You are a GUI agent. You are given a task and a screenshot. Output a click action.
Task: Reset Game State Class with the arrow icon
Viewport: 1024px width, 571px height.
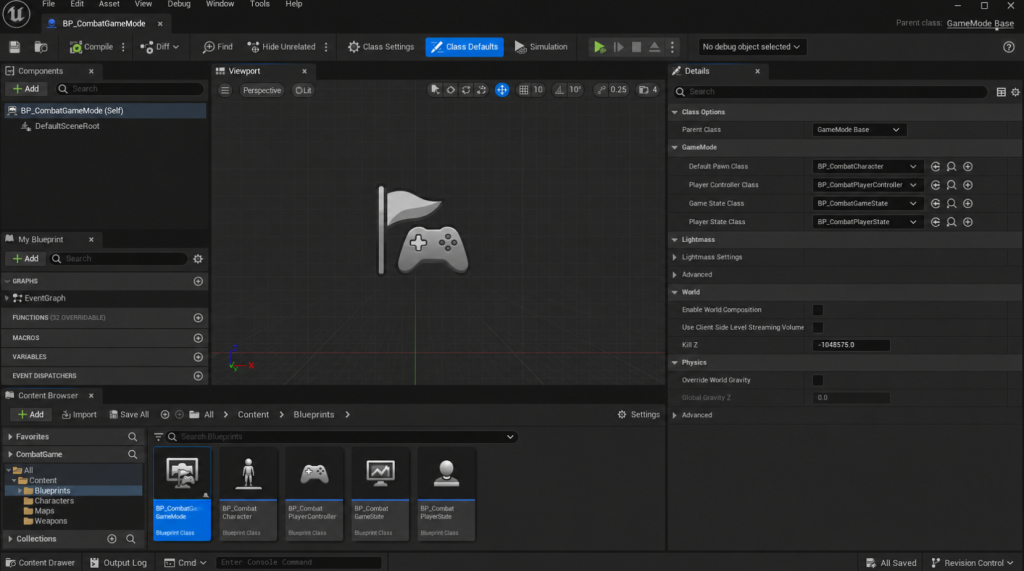935,204
